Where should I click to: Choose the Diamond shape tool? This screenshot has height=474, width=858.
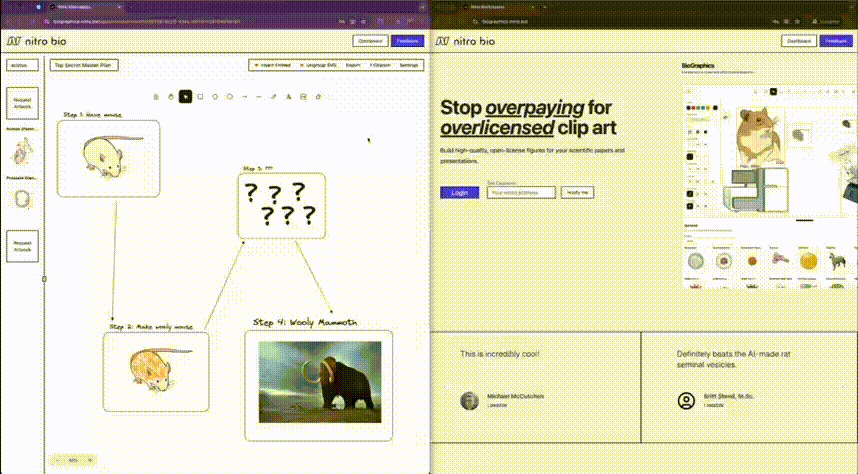pyautogui.click(x=215, y=97)
